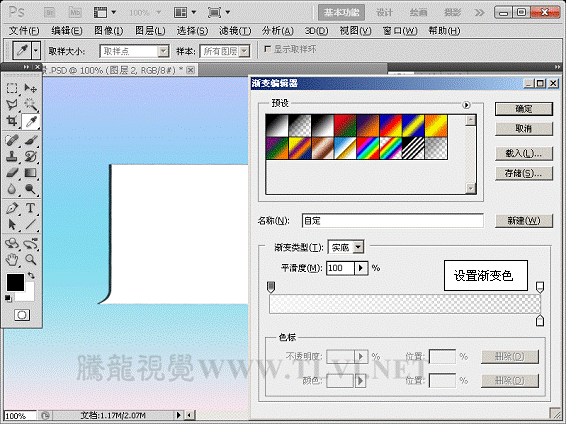Open the Filter menu

[235, 31]
